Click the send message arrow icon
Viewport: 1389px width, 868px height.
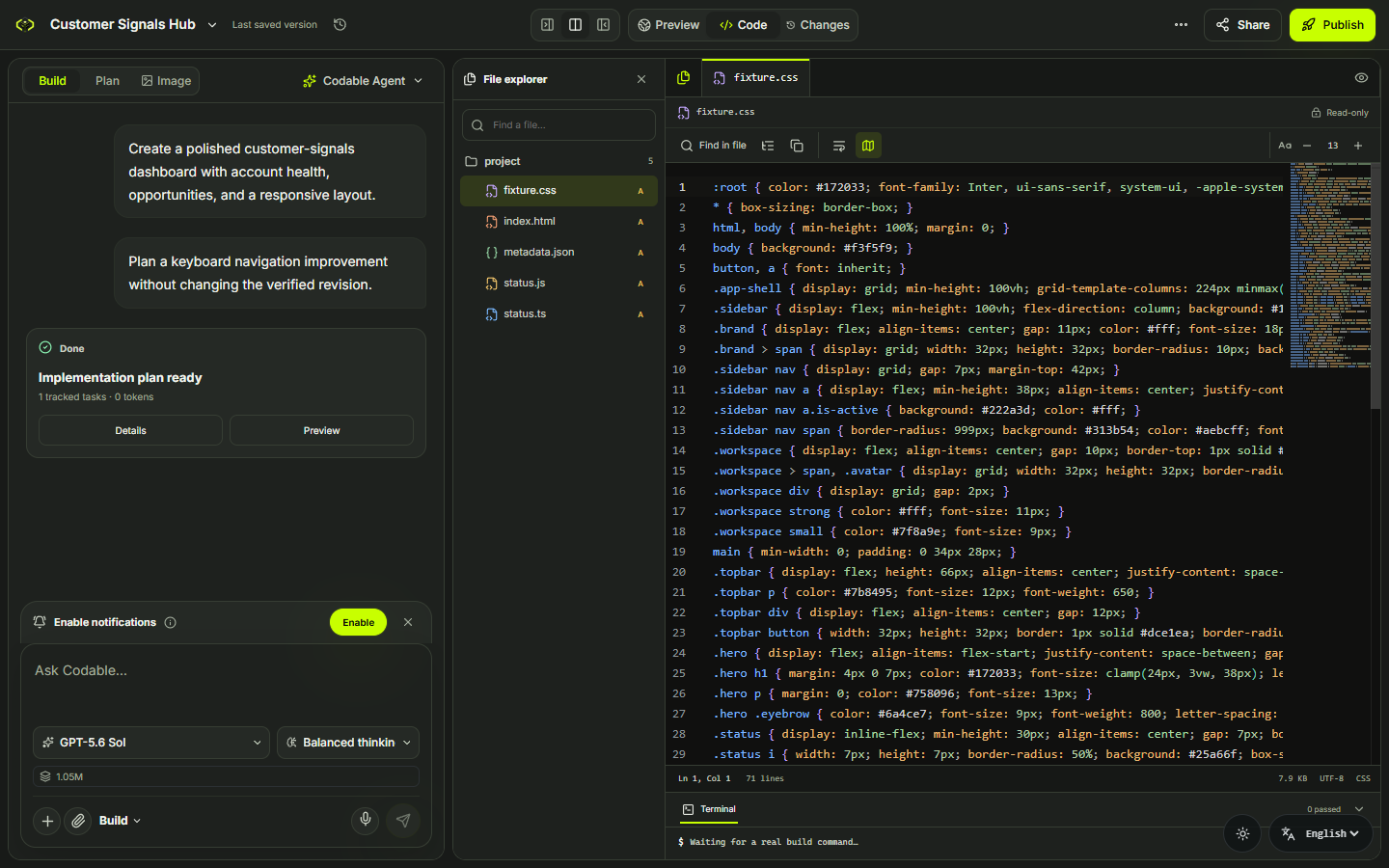pyautogui.click(x=403, y=821)
